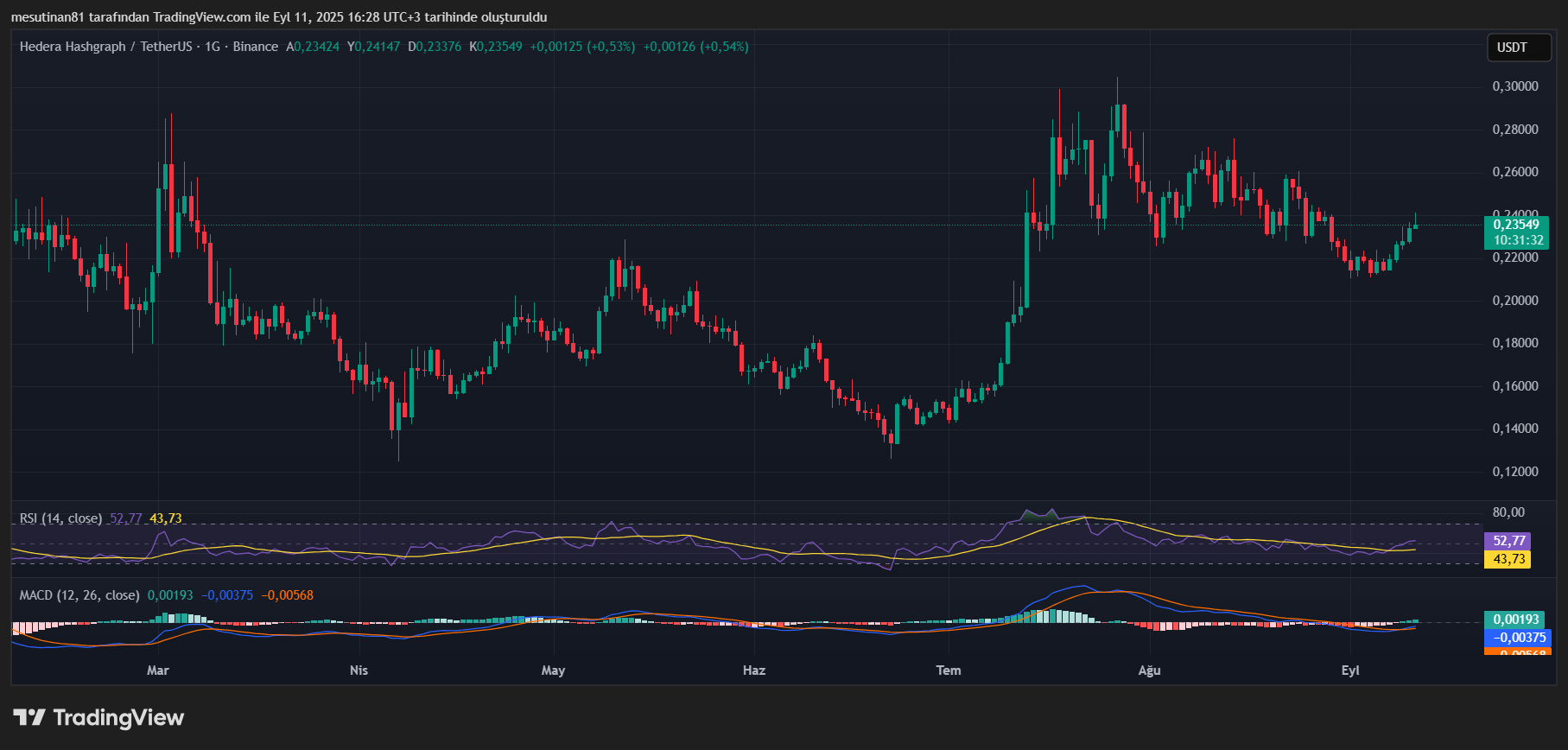This screenshot has height=750, width=1568.
Task: Click the 0,12000 price axis level
Action: [x=1515, y=472]
